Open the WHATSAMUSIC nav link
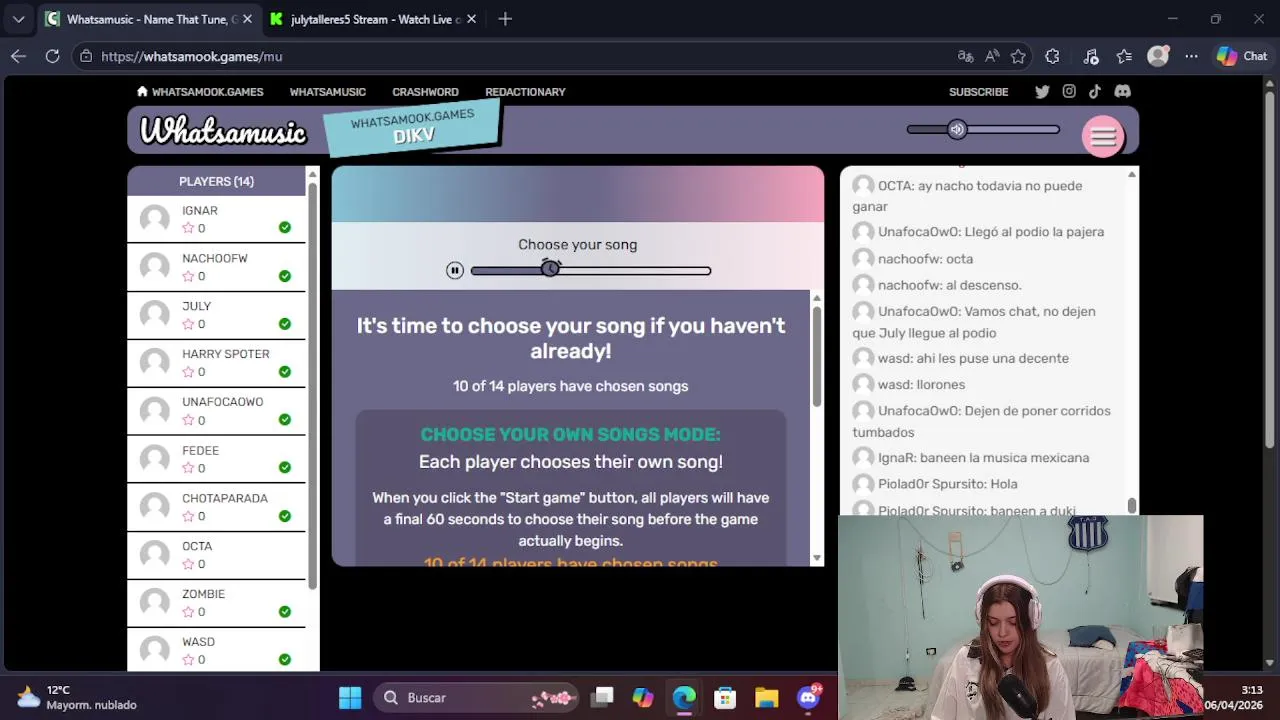The height and width of the screenshot is (720, 1280). (328, 91)
